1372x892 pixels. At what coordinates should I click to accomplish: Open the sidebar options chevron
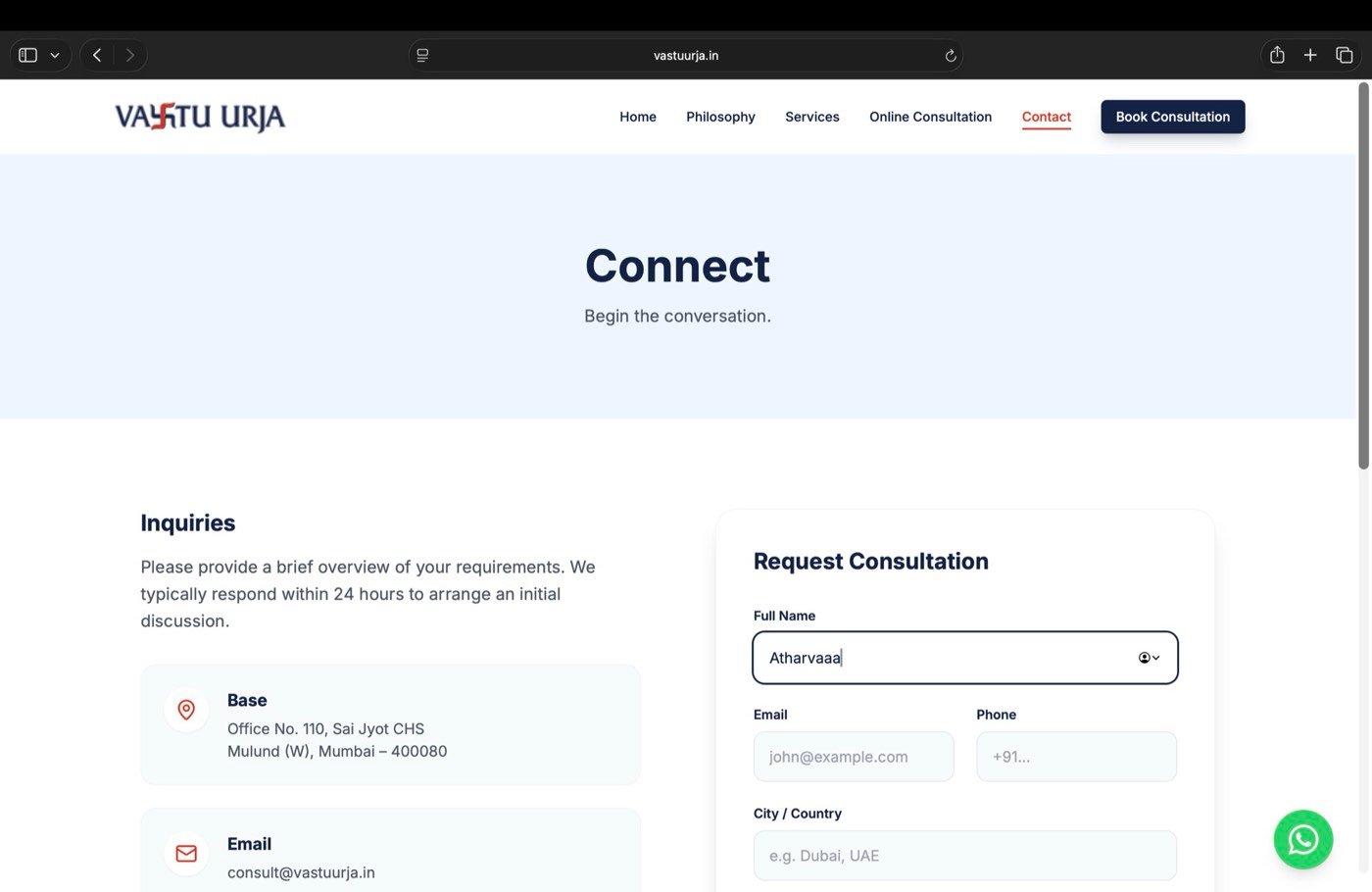(55, 55)
